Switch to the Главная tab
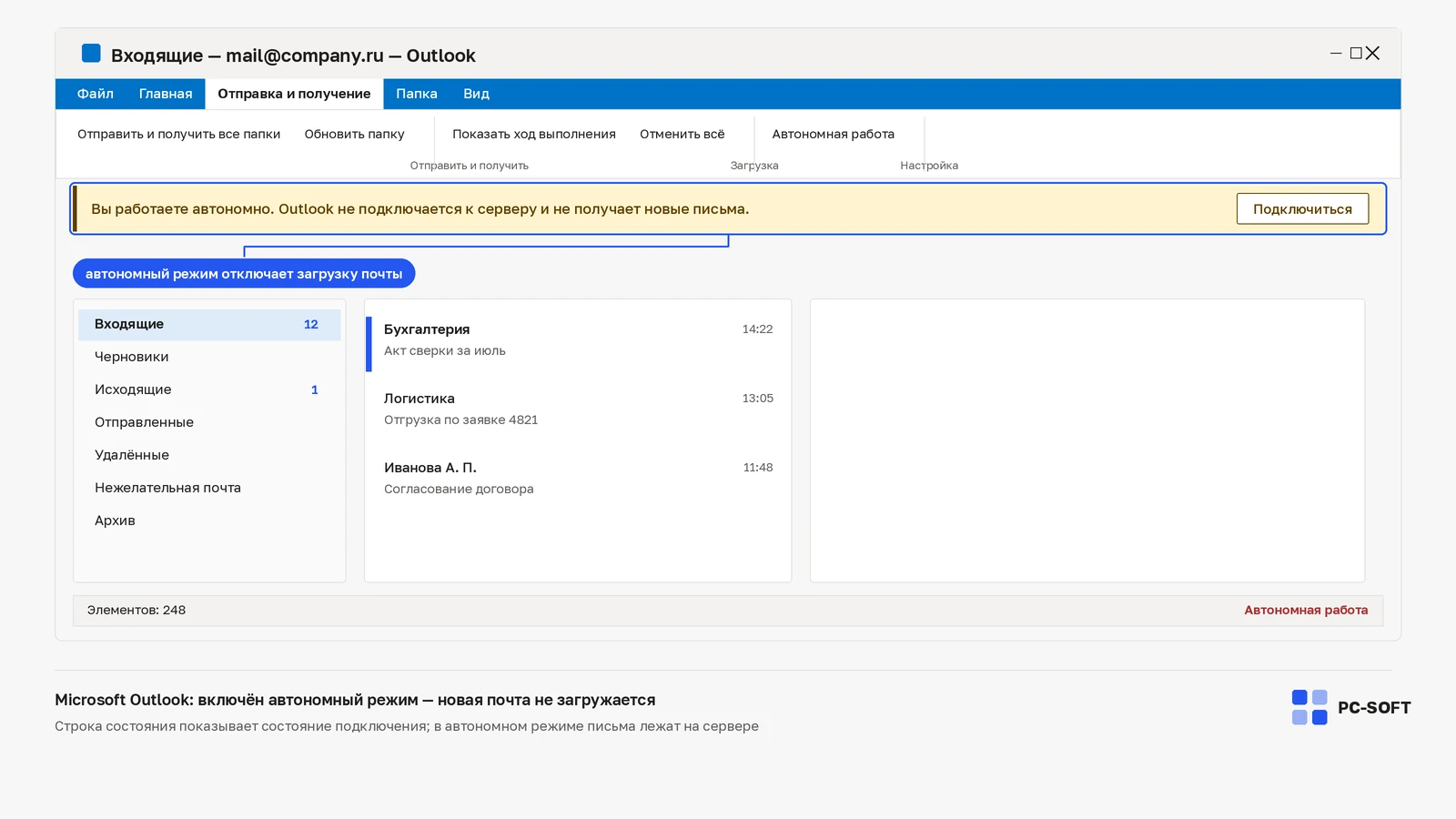1456x819 pixels. tap(166, 94)
